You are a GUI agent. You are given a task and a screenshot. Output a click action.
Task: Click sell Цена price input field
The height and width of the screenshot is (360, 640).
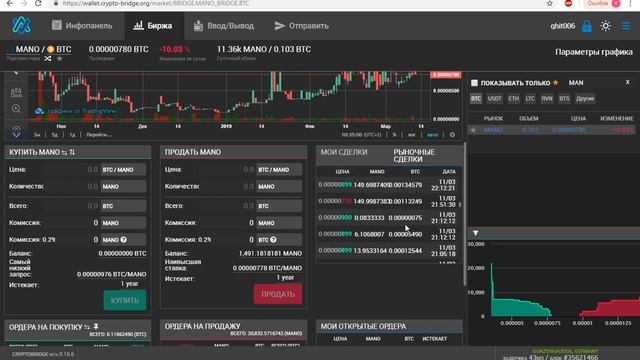click(x=228, y=169)
